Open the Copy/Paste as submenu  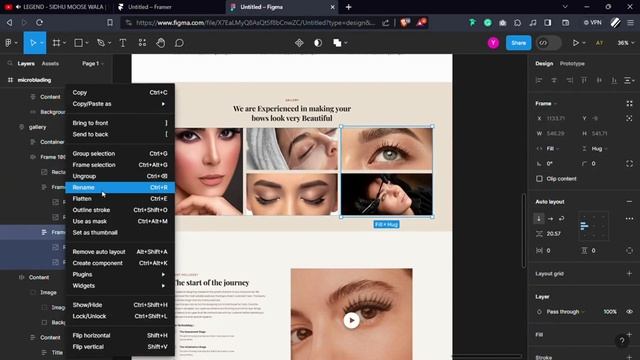[120, 104]
